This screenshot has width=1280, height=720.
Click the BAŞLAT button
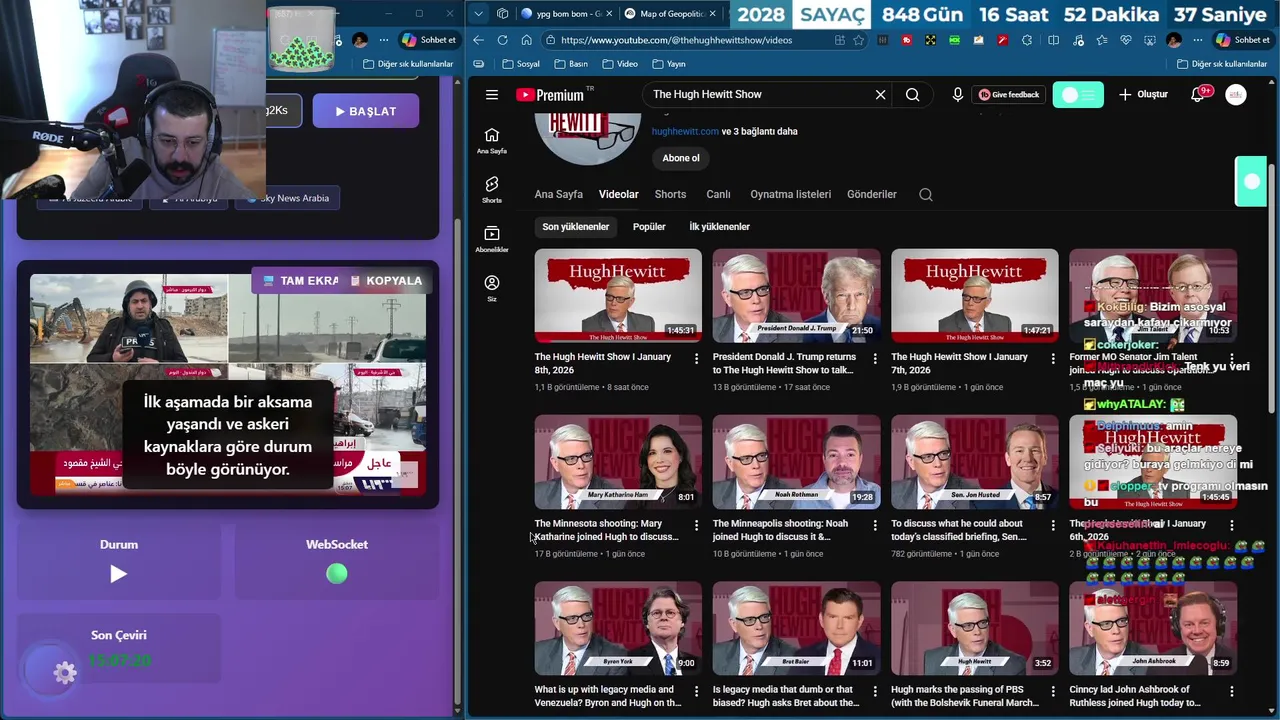tap(365, 111)
